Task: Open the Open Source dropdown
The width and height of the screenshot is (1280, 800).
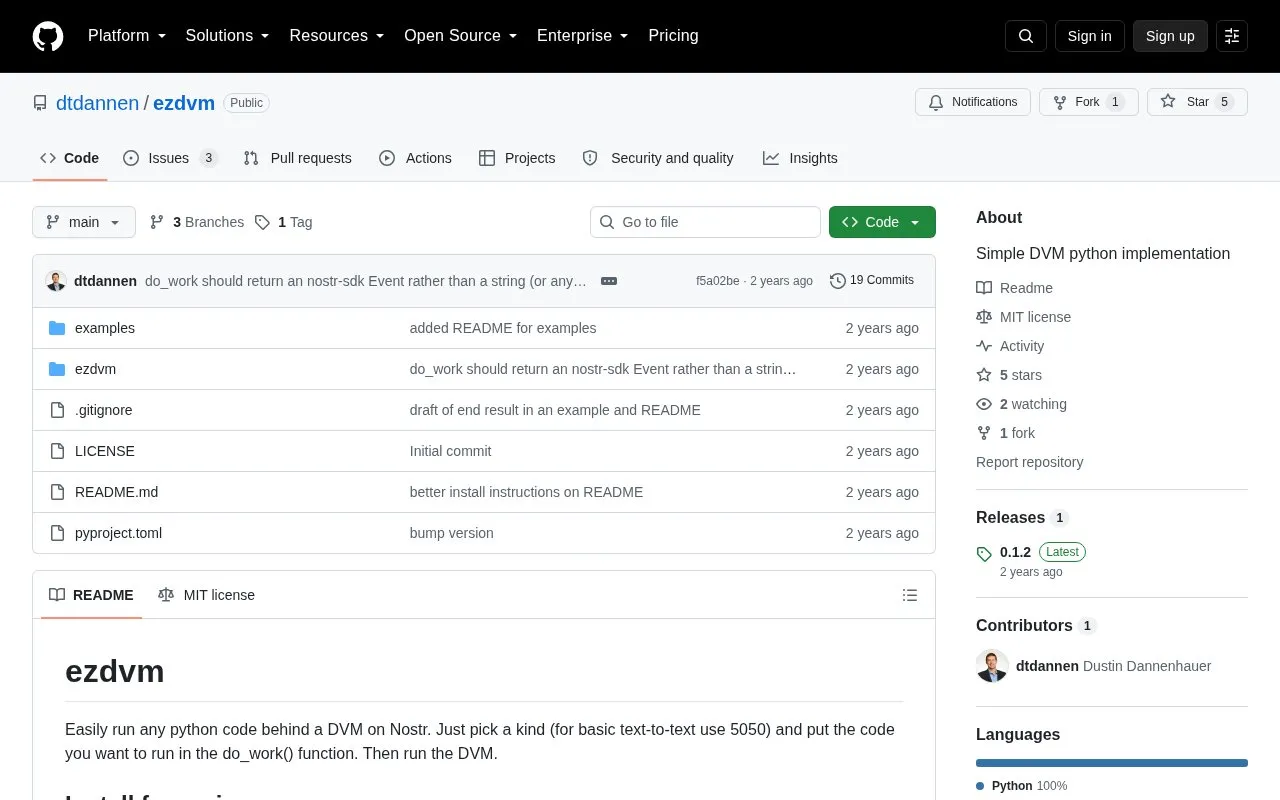Action: click(x=461, y=36)
